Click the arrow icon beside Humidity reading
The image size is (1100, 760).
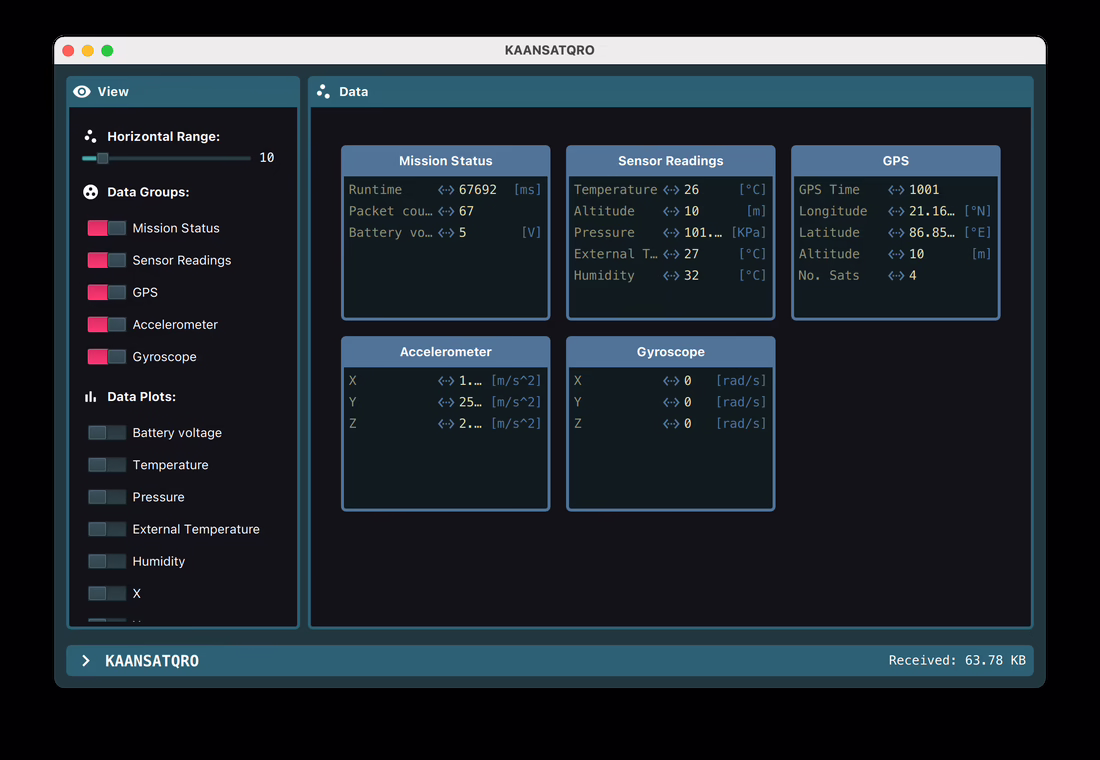[x=671, y=276]
